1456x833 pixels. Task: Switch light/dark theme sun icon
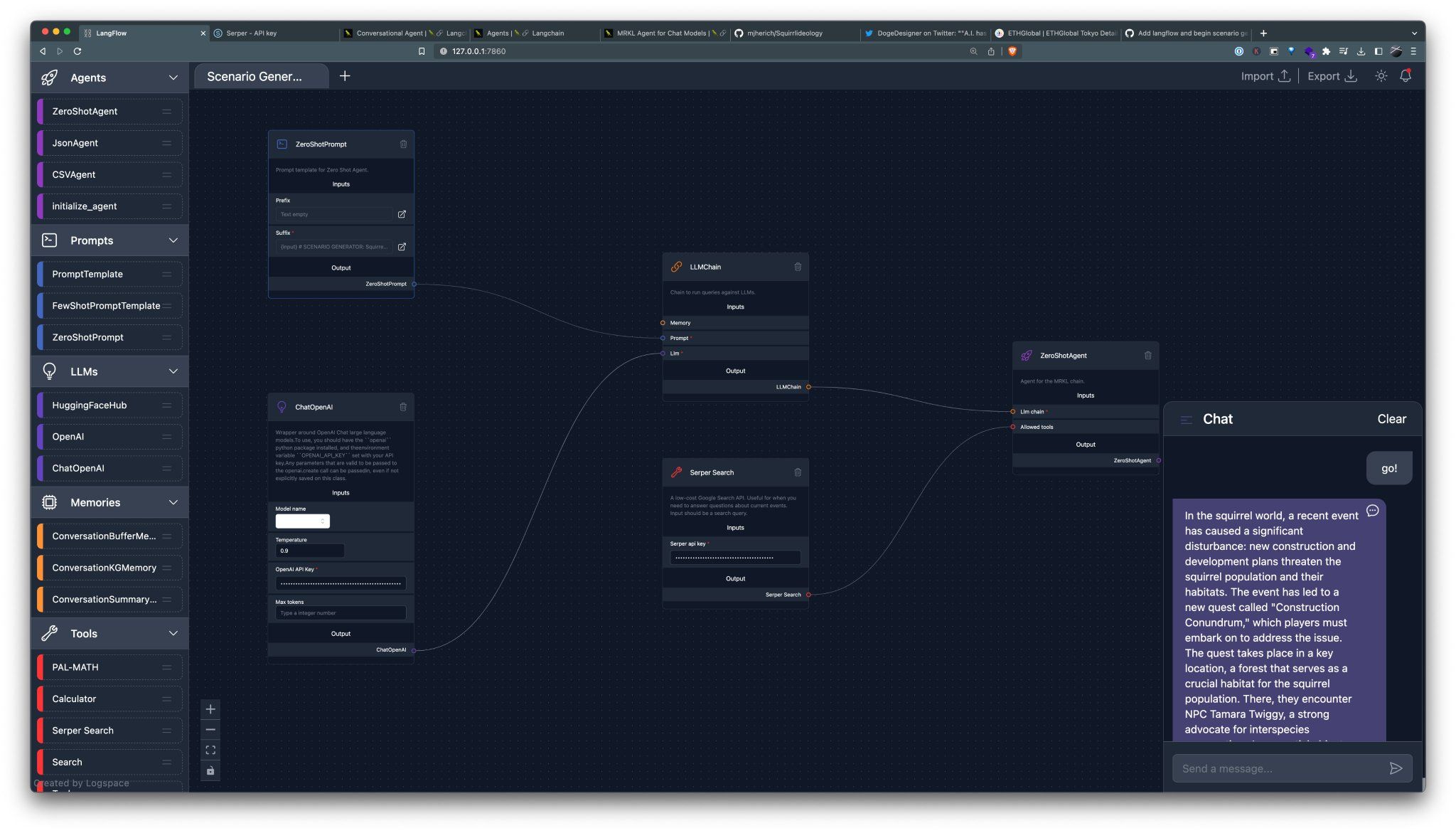[x=1381, y=76]
